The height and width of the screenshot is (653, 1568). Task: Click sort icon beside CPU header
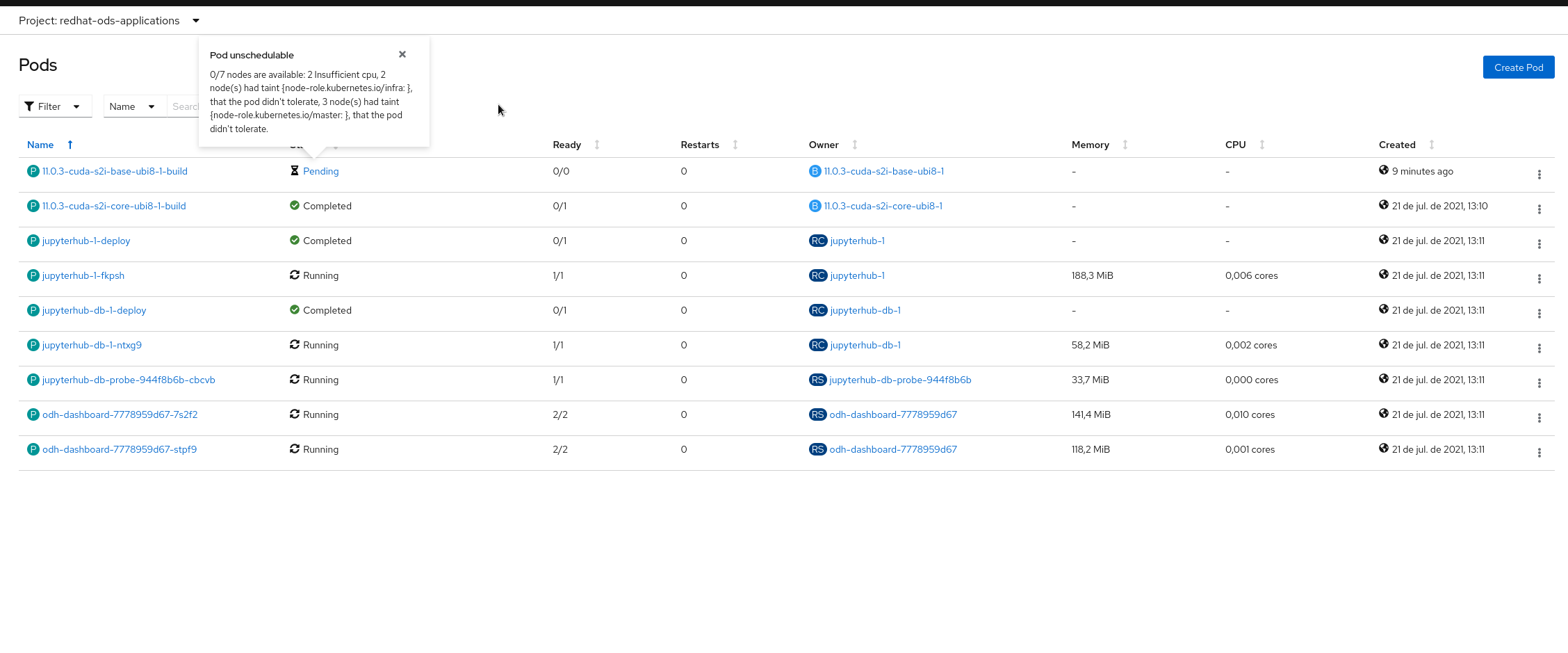coord(1262,145)
